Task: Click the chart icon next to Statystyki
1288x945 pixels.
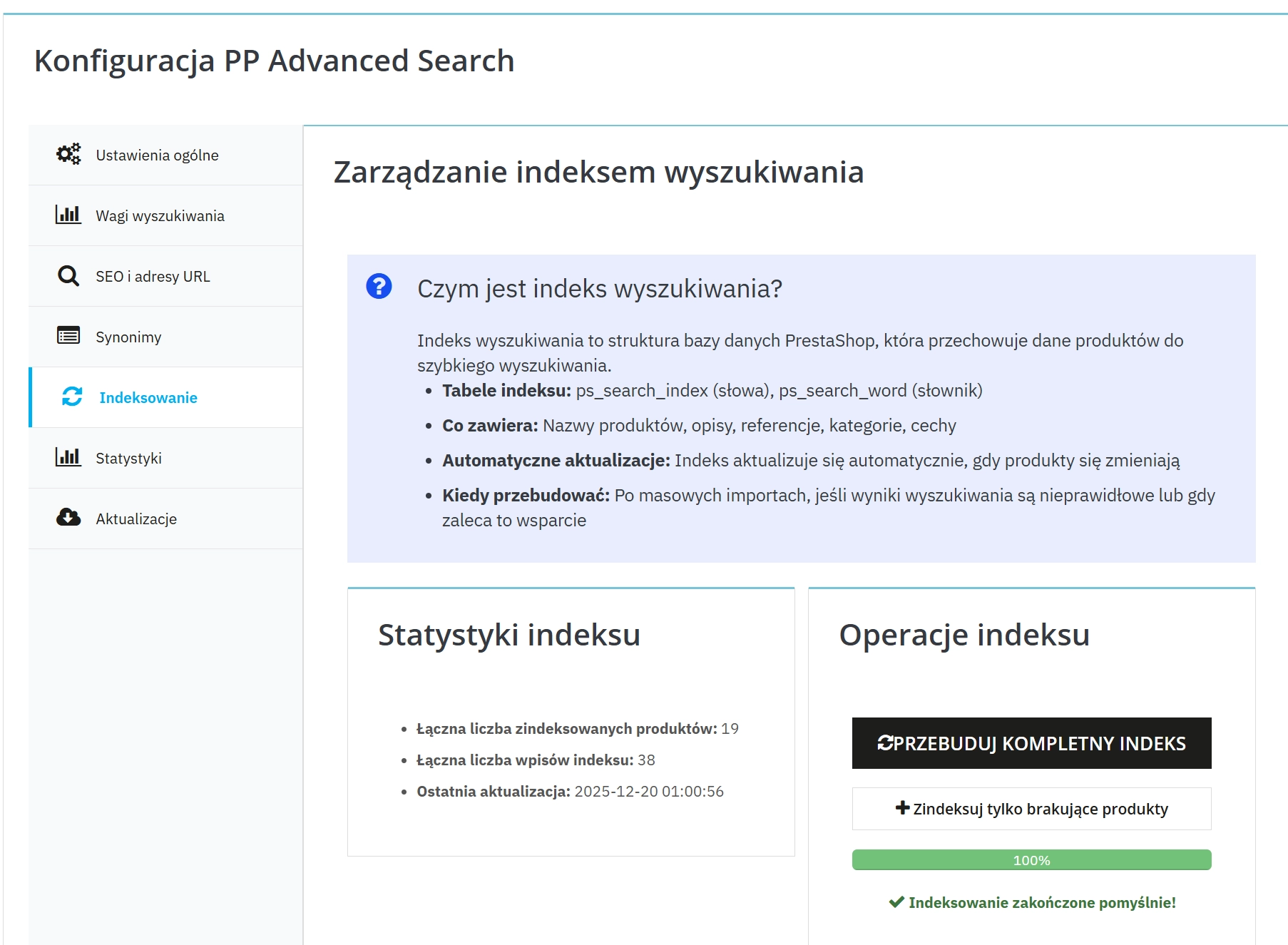Action: click(x=68, y=458)
